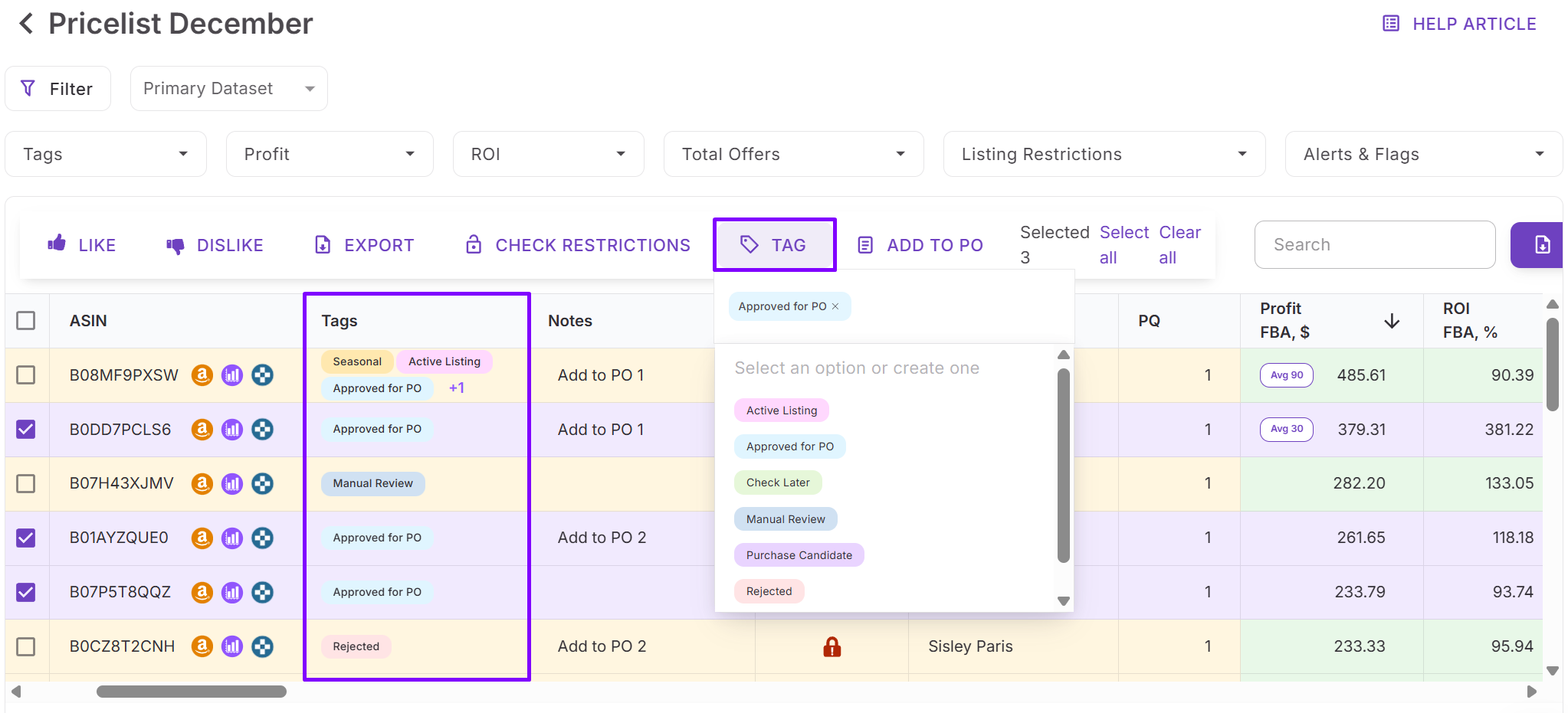Image resolution: width=1568 pixels, height=713 pixels.
Task: Open the HELP ARTICLE link
Action: pos(1458,23)
